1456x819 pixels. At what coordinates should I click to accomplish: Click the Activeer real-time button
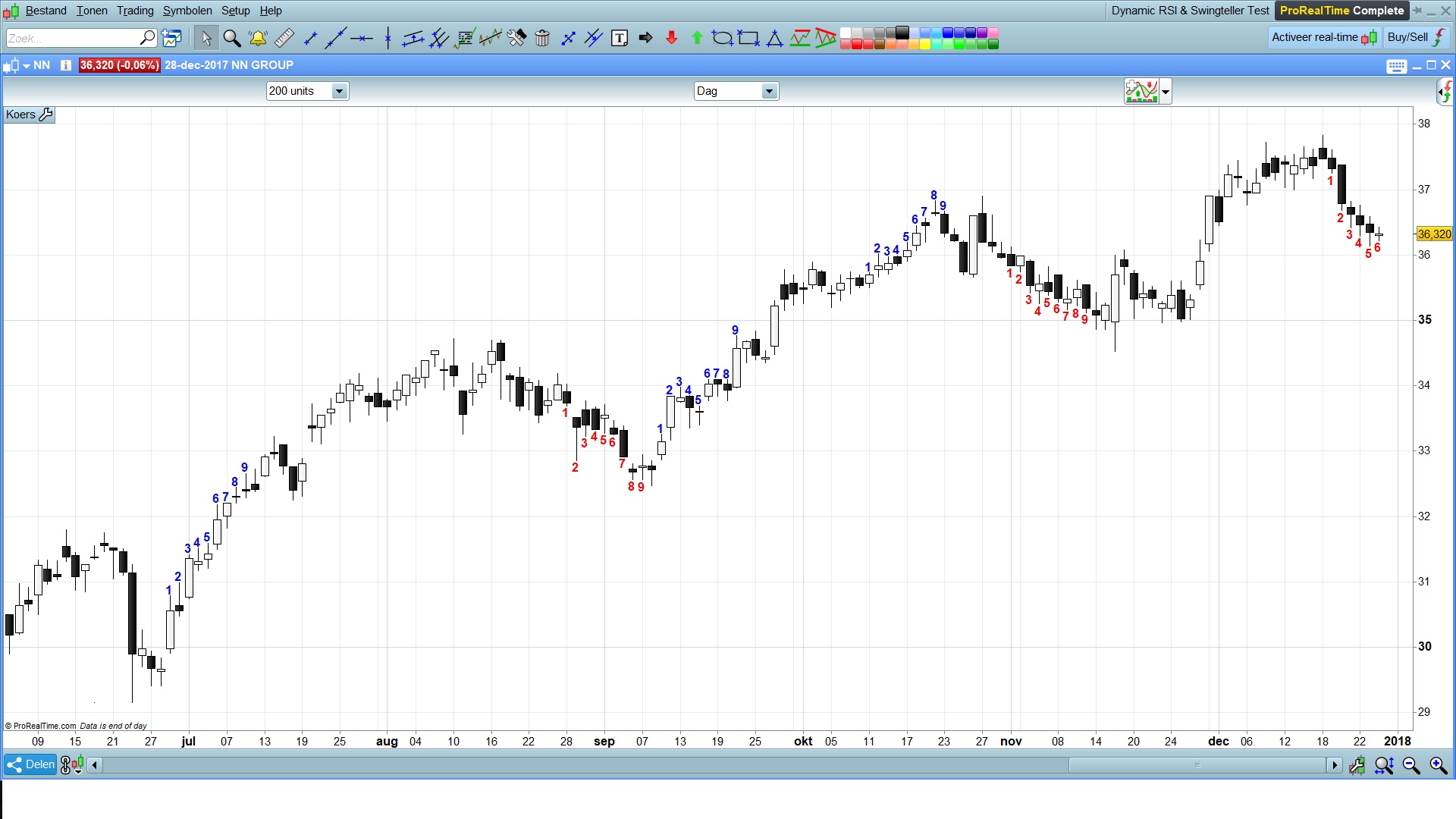[x=1323, y=37]
